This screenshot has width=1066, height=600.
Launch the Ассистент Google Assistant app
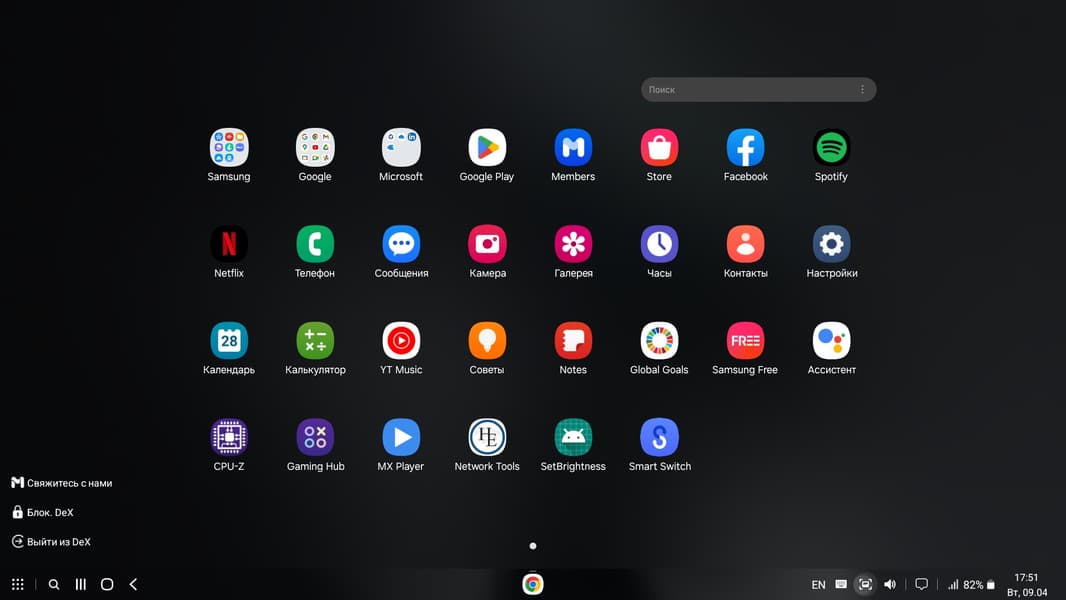pos(831,340)
